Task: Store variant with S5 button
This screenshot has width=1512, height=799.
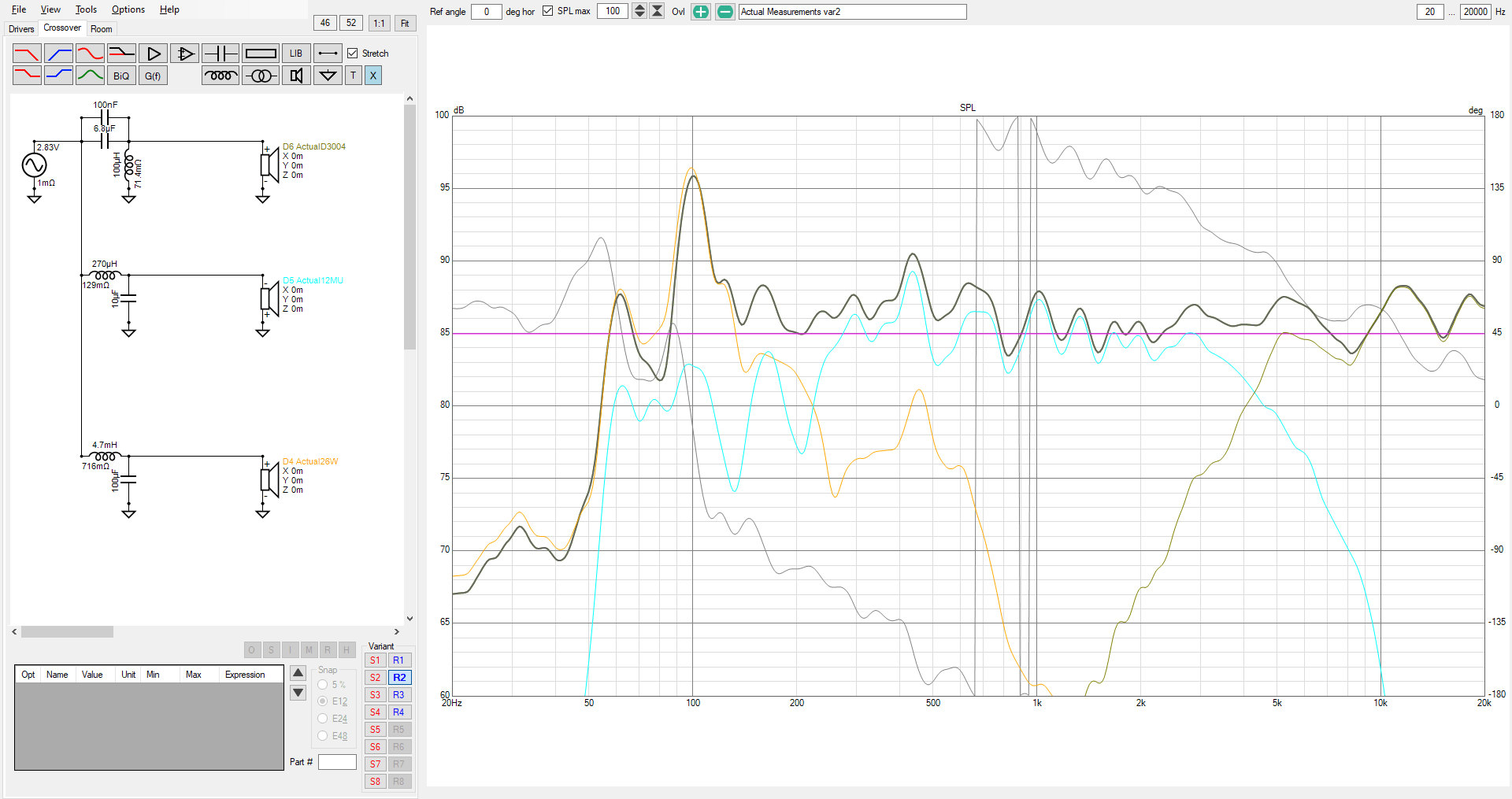Action: 376,730
